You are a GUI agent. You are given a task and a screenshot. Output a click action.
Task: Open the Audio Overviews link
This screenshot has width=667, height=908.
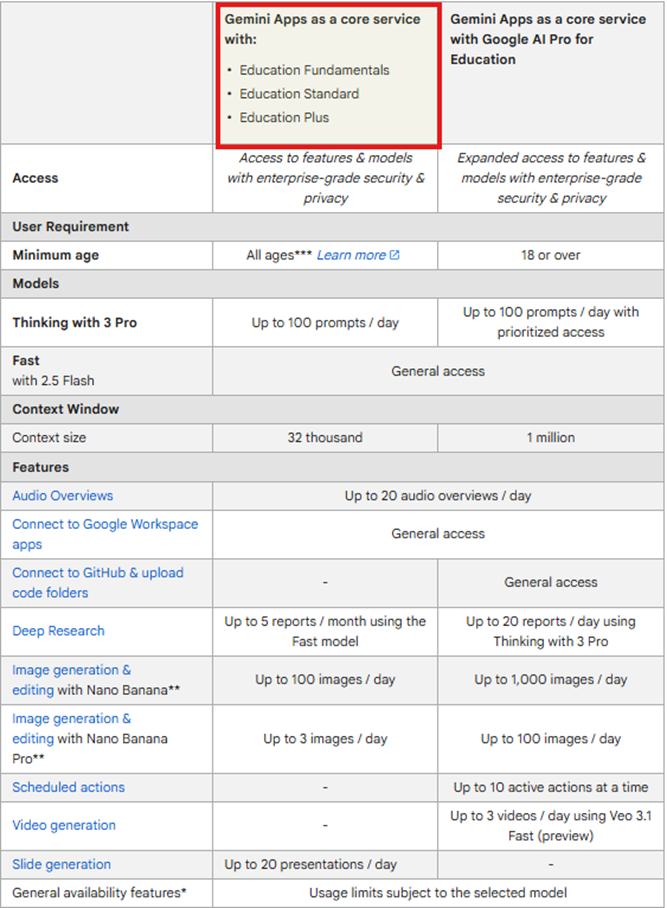pos(63,496)
